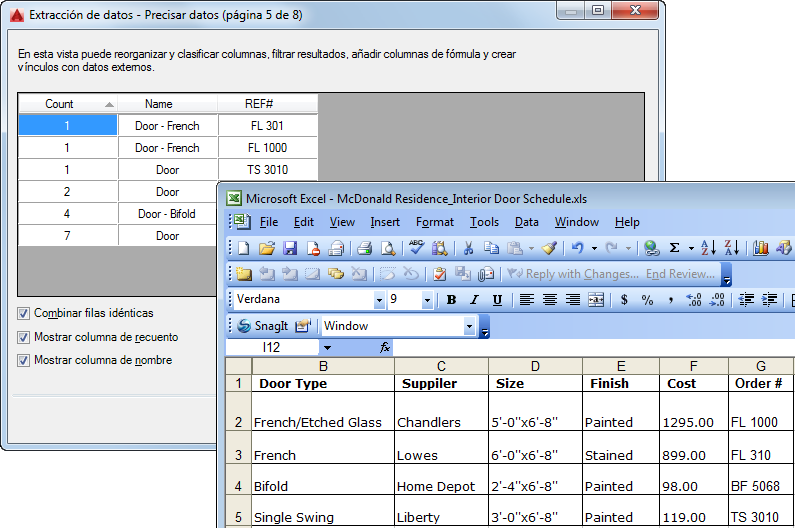Open a file with the Open folder icon

(266, 248)
